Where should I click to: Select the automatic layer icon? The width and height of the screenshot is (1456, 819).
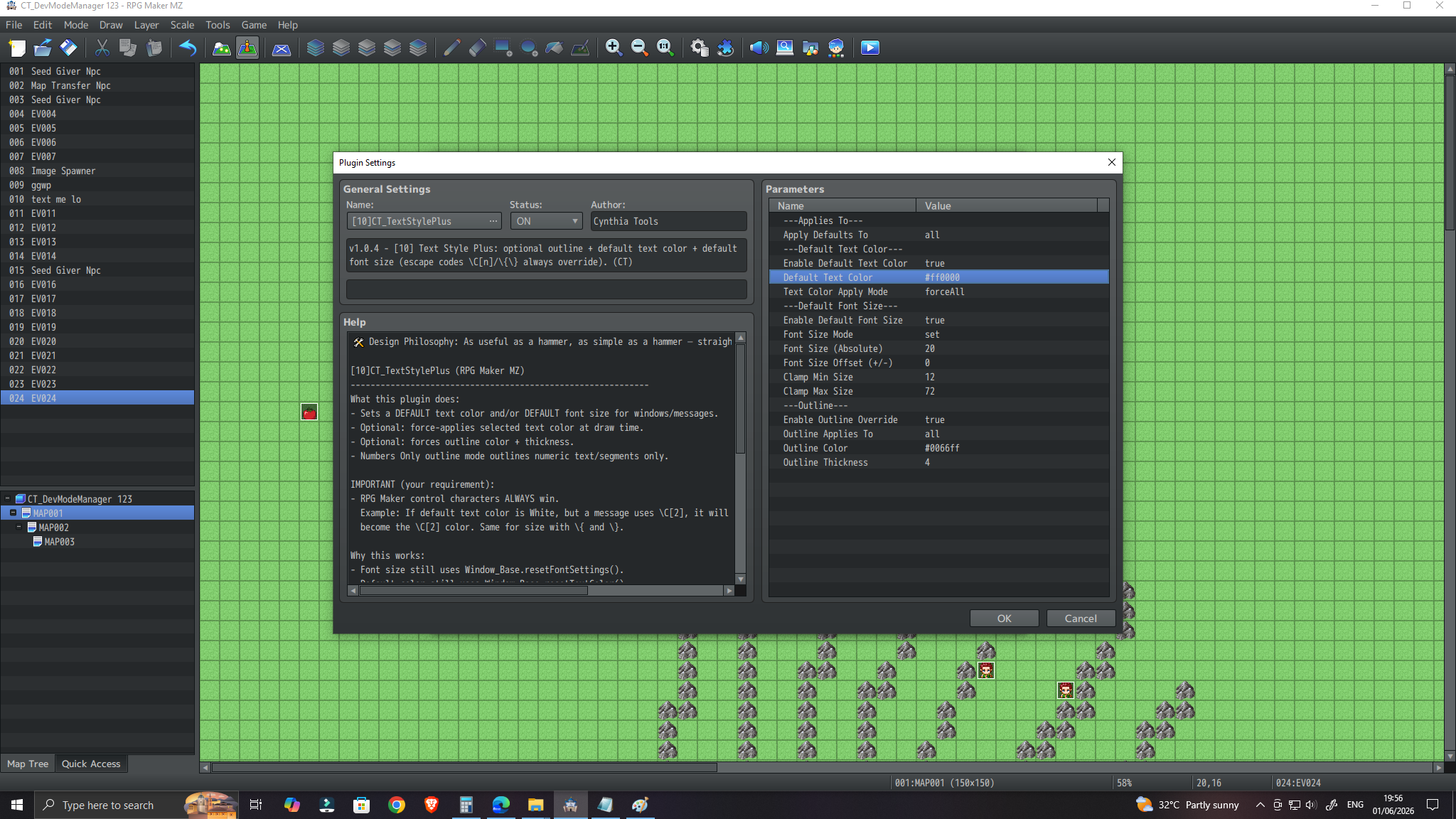[x=316, y=48]
